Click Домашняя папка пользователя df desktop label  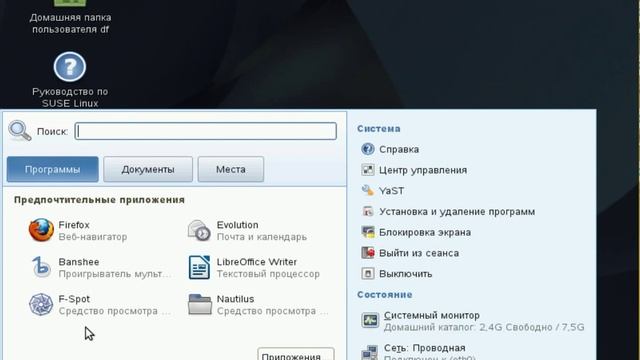tap(70, 23)
